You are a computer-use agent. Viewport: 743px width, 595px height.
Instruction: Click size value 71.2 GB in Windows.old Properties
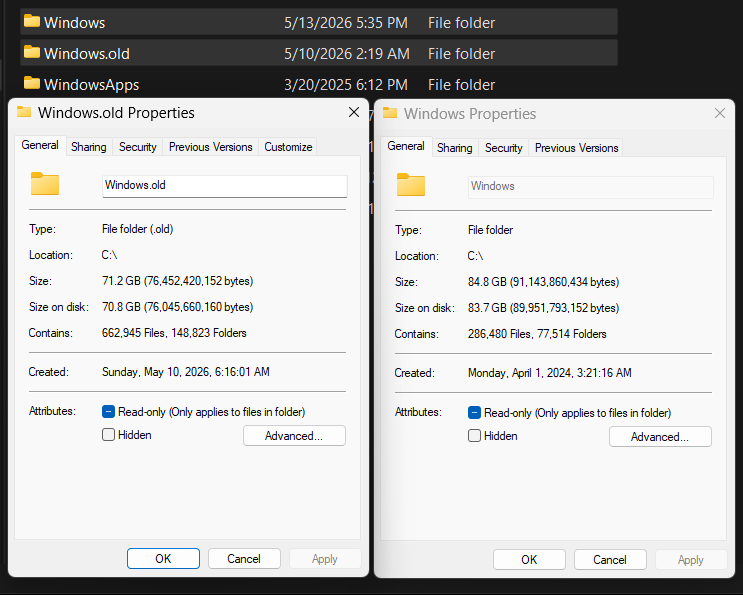pos(178,281)
